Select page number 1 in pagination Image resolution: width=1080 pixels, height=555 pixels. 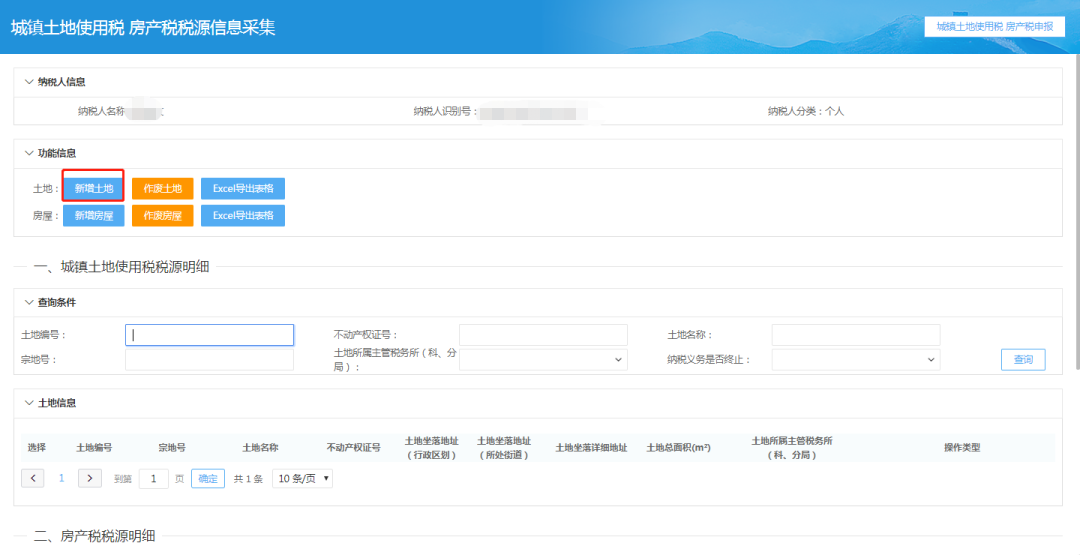(61, 479)
